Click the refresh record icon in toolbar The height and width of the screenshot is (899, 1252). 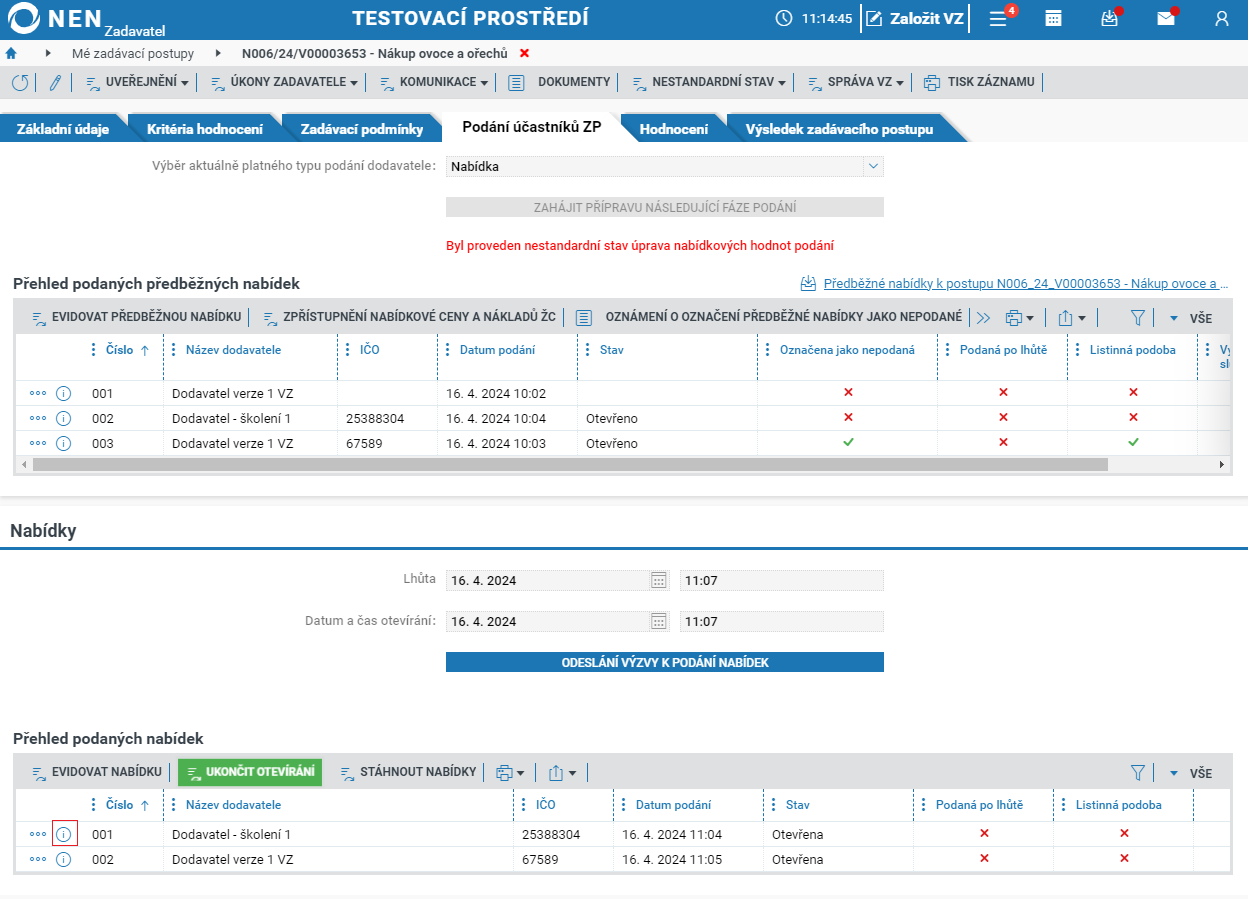pos(20,82)
